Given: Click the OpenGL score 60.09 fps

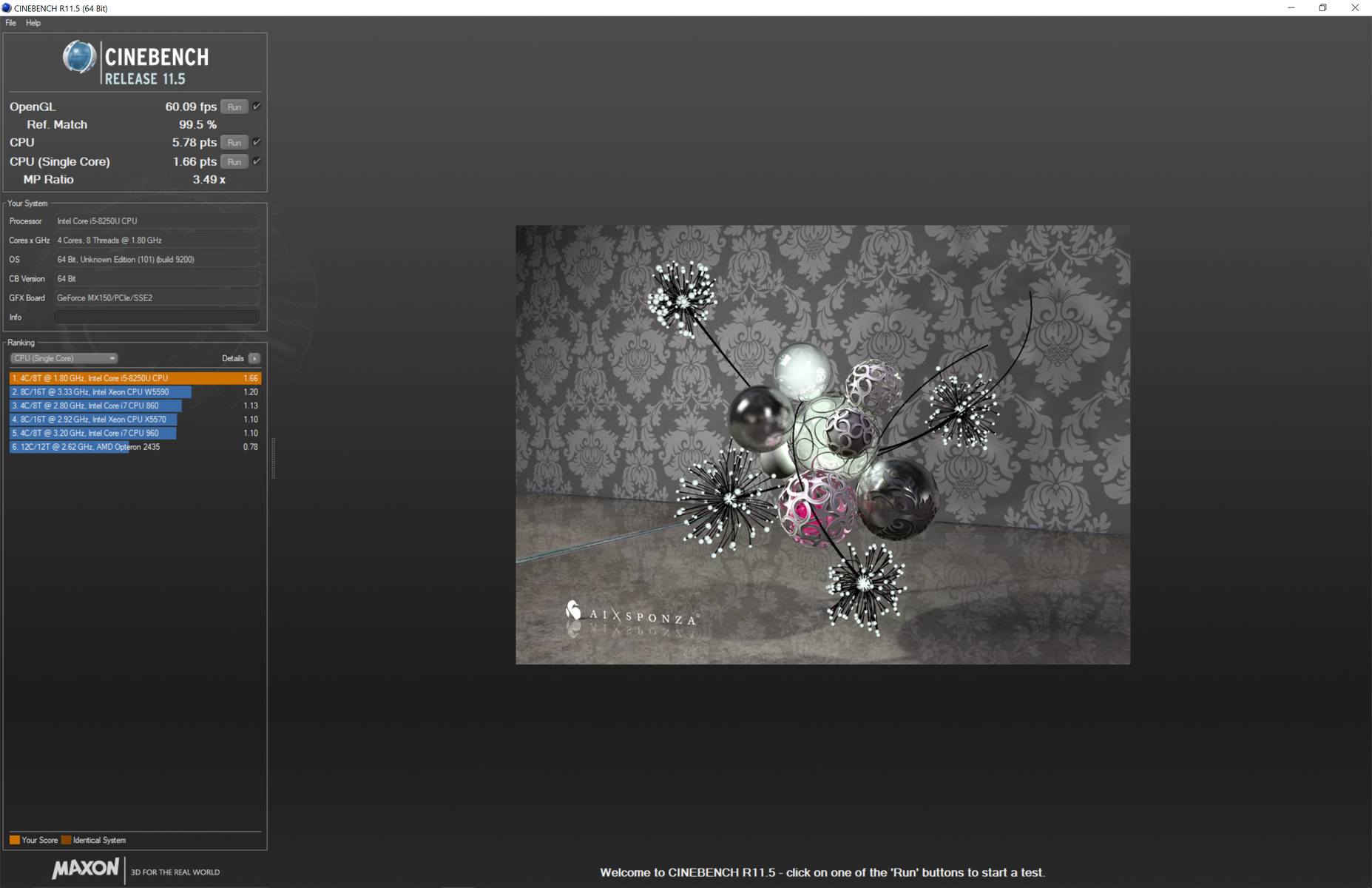Looking at the screenshot, I should point(191,107).
